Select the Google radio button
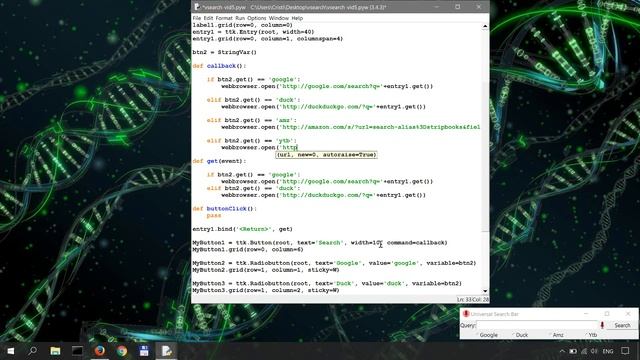Viewport: 640px width, 360px height. 486,335
